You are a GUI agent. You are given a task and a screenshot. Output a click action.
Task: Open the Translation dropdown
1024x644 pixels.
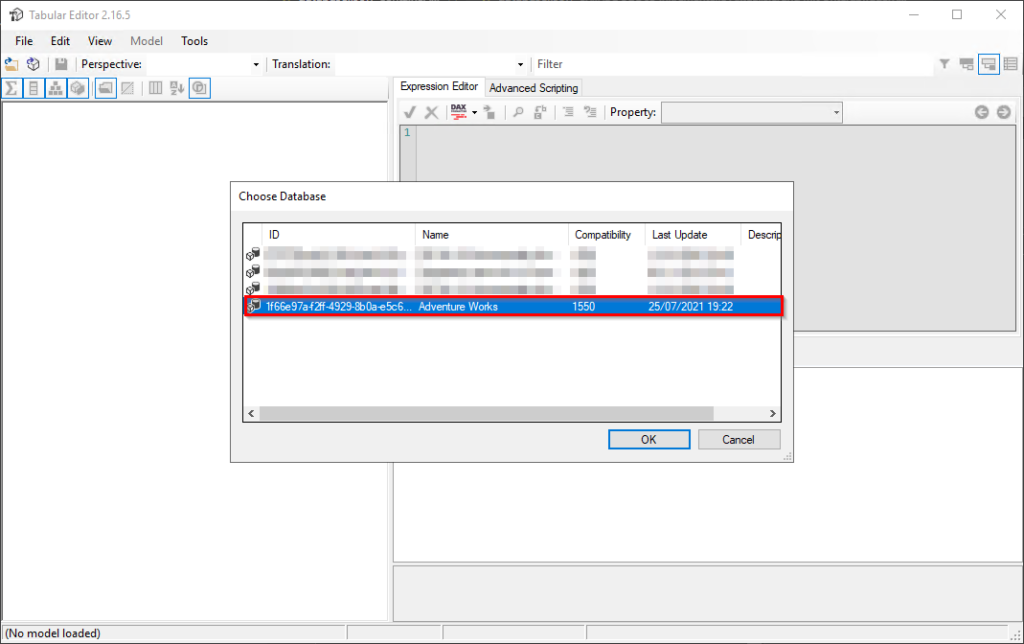coord(520,64)
